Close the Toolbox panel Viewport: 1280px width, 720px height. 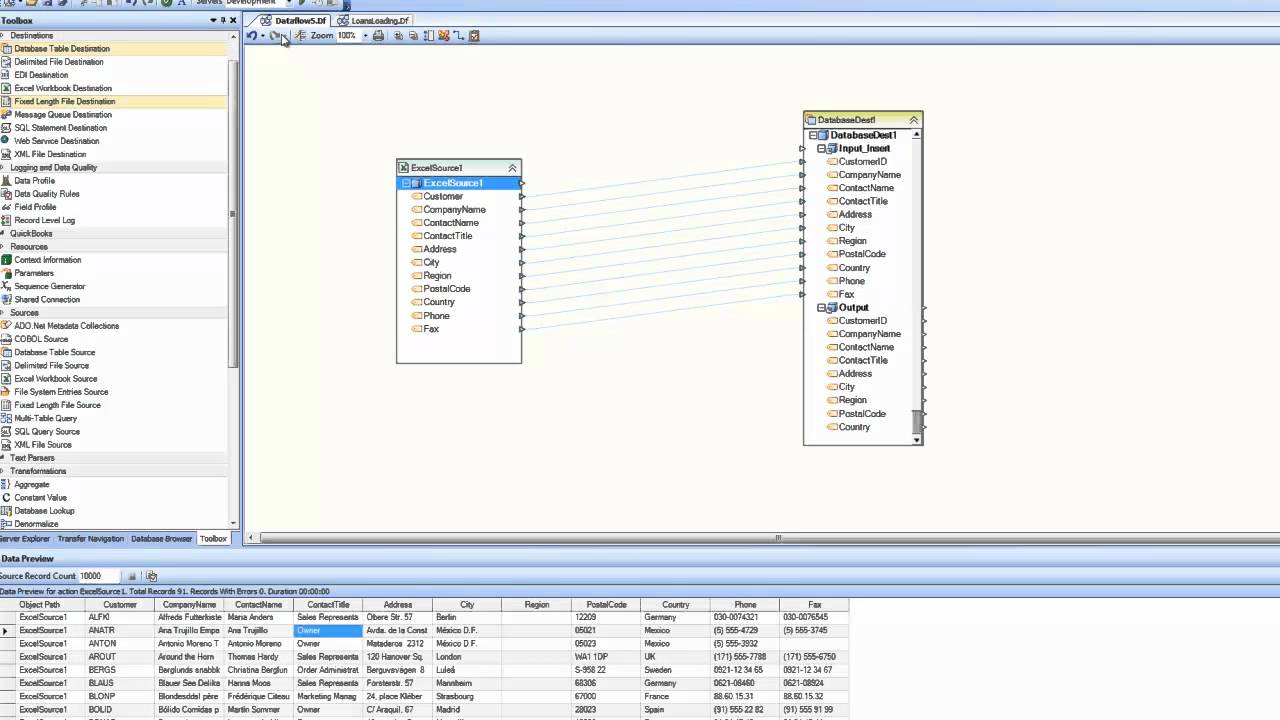233,20
